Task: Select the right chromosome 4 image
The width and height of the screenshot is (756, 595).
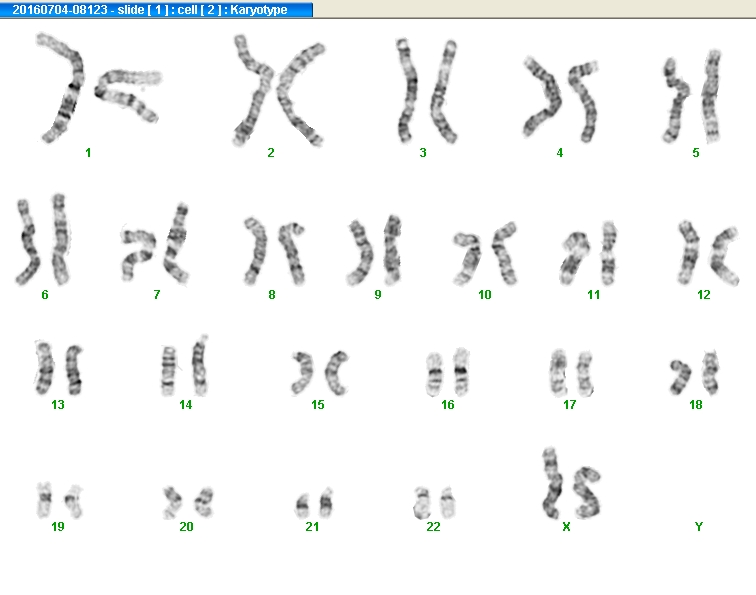Action: (583, 102)
